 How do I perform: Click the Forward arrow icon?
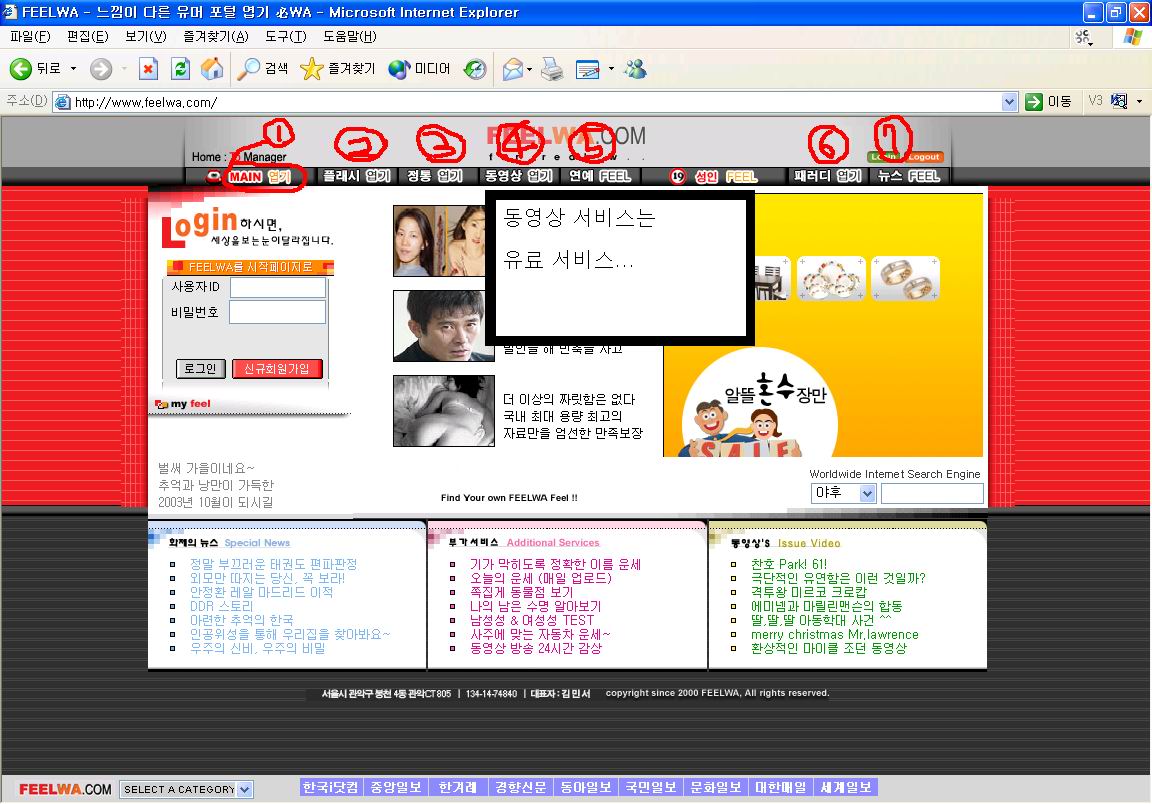(101, 69)
